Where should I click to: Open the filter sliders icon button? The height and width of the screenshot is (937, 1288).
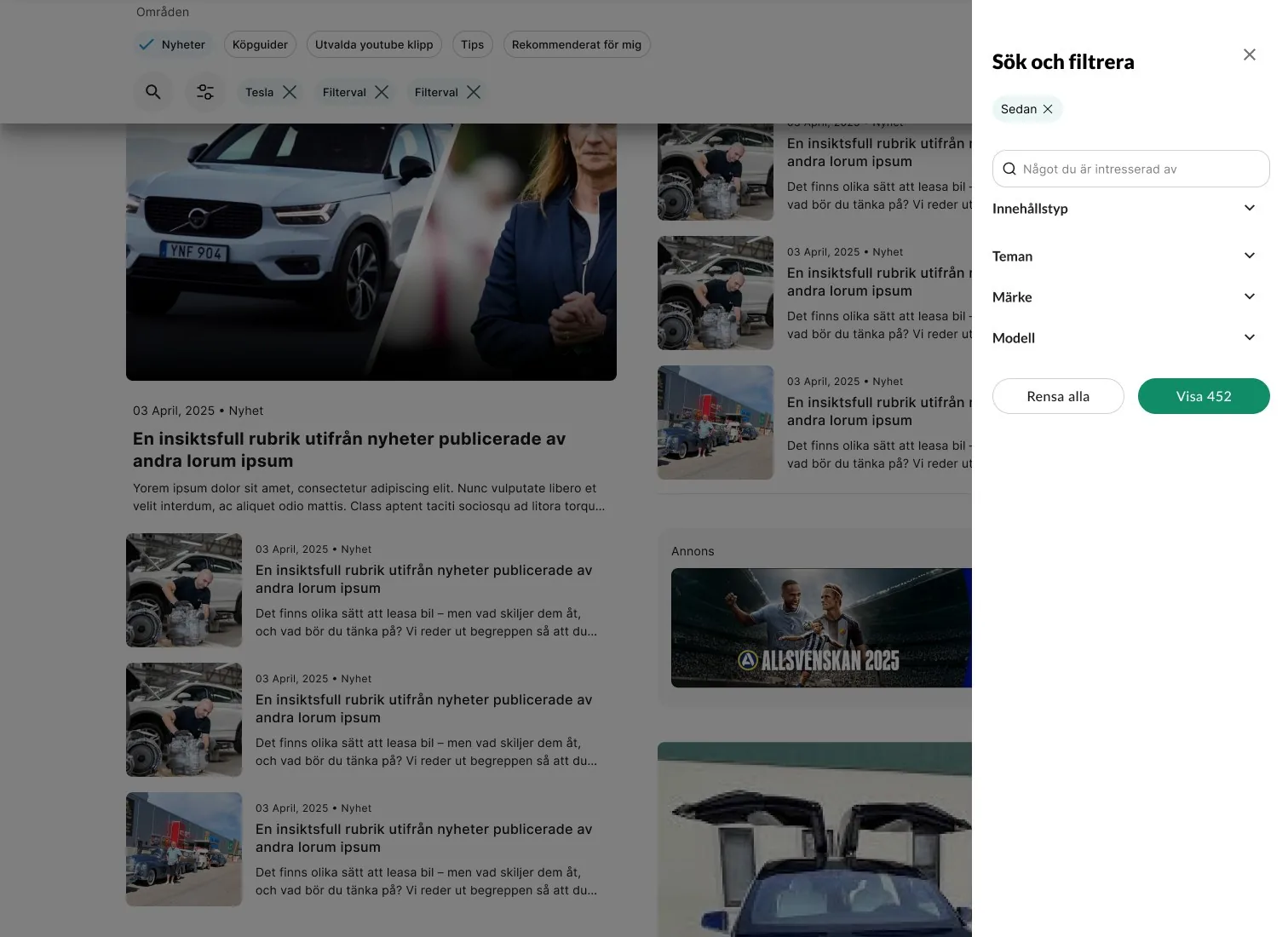[x=205, y=92]
